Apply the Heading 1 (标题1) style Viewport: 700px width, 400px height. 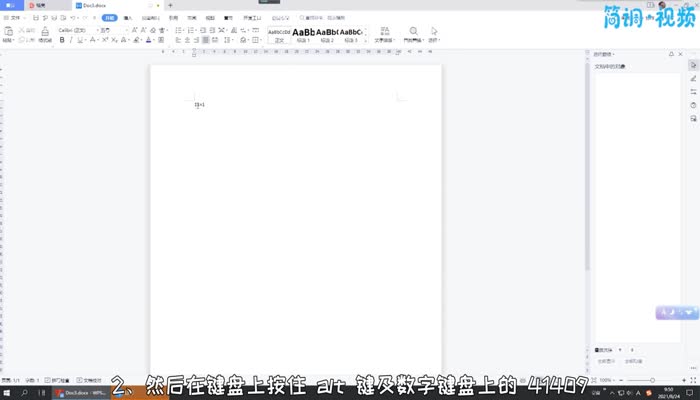(302, 34)
